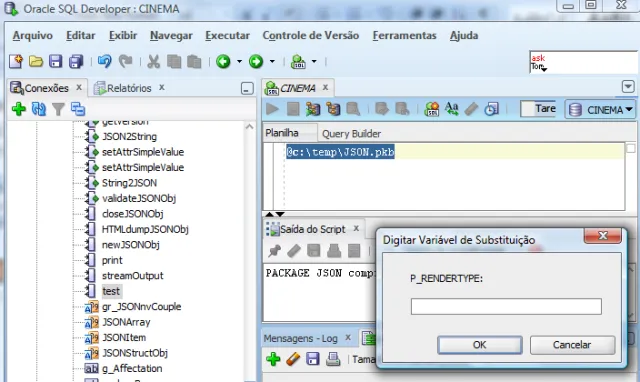Click the Commit icon in worksheet toolbar
The width and height of the screenshot is (640, 382).
click(x=382, y=109)
